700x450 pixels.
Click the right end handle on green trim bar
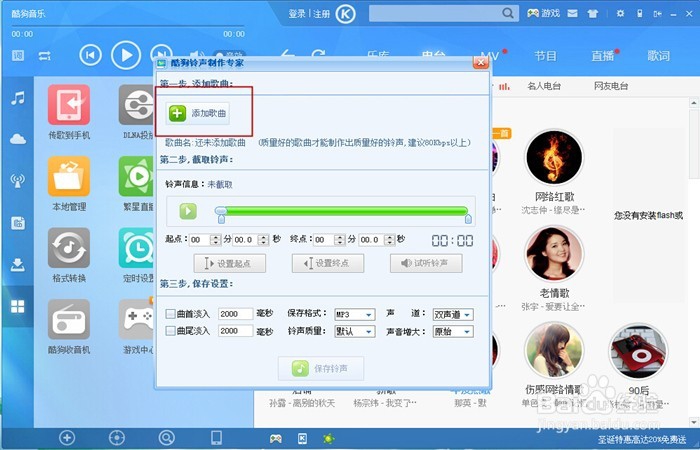coord(468,219)
